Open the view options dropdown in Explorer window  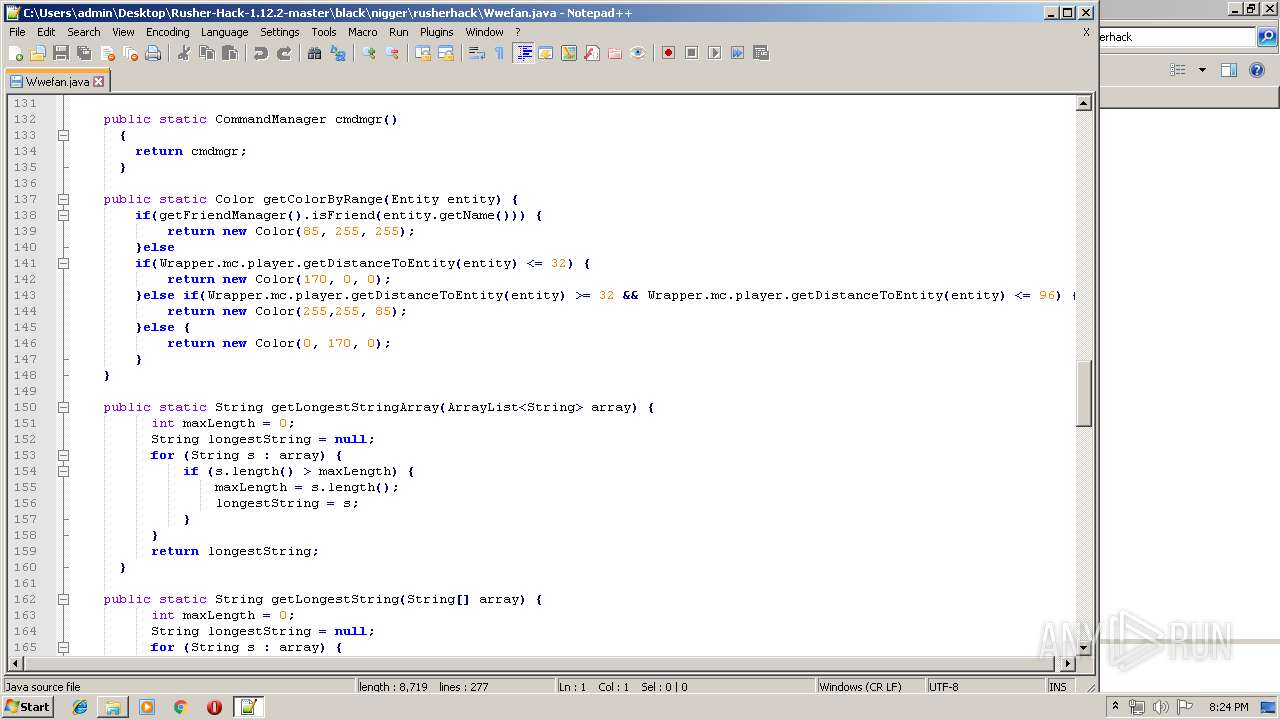pyautogui.click(x=1202, y=70)
